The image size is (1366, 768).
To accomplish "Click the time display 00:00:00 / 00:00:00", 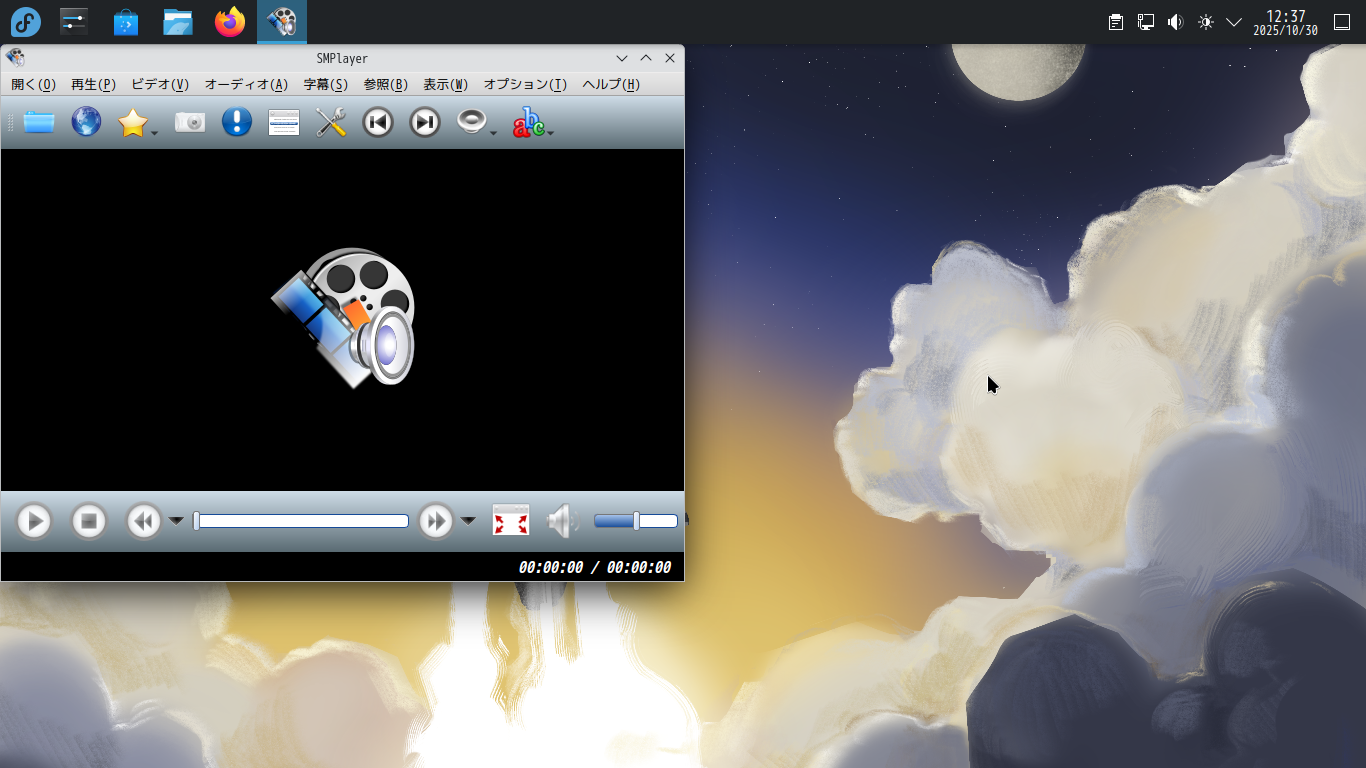I will [595, 567].
